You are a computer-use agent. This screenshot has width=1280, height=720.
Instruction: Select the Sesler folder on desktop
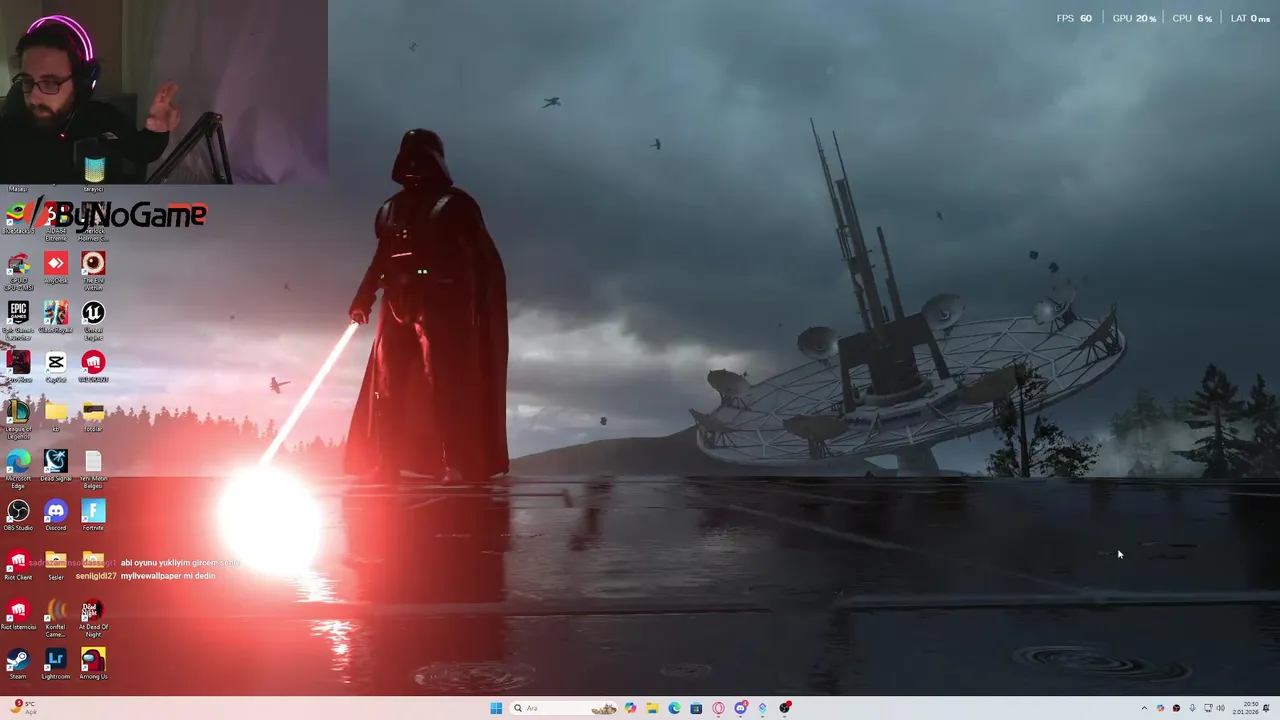[x=56, y=564]
